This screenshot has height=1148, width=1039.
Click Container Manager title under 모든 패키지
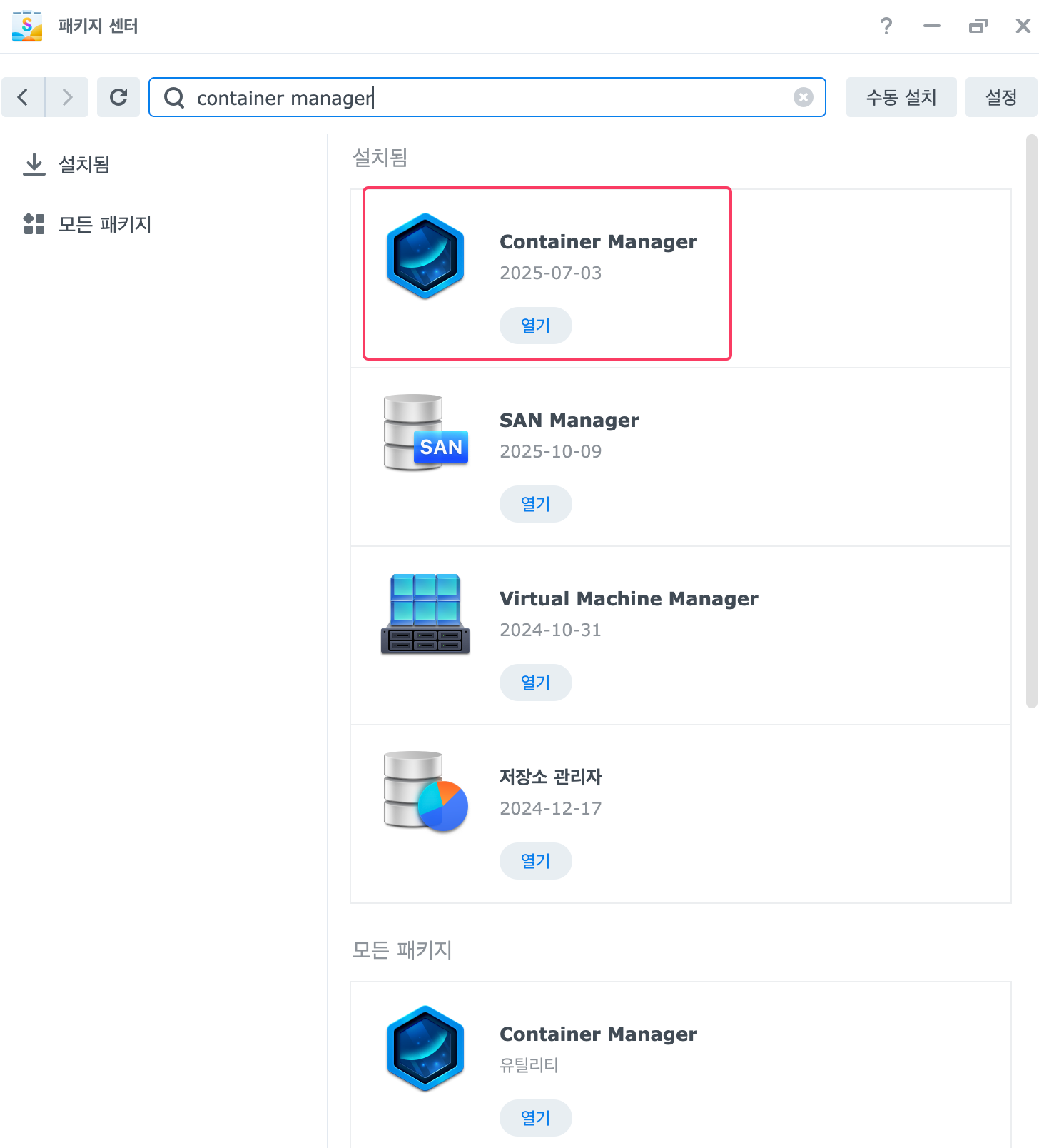[598, 1034]
